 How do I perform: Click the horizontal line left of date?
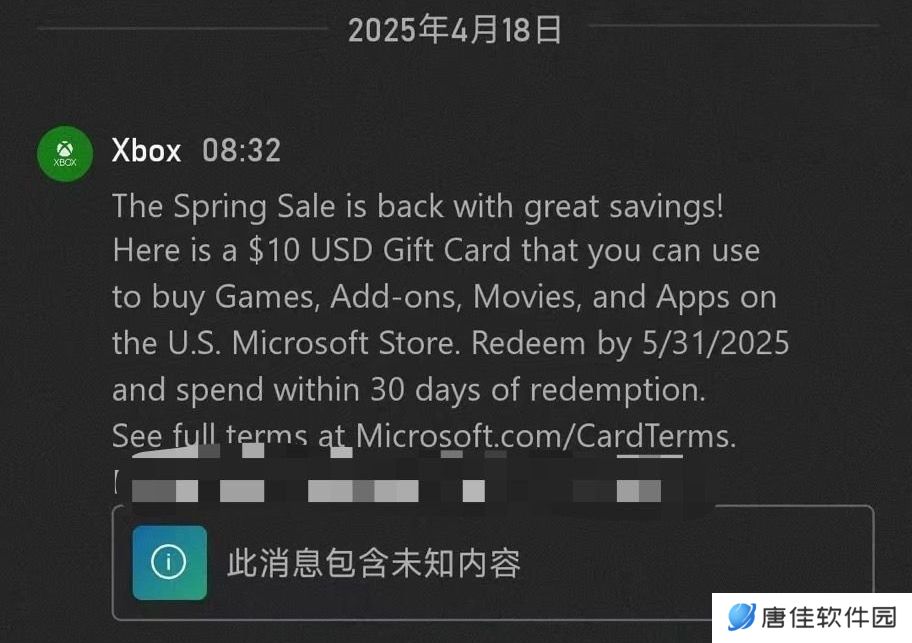[x=182, y=27]
